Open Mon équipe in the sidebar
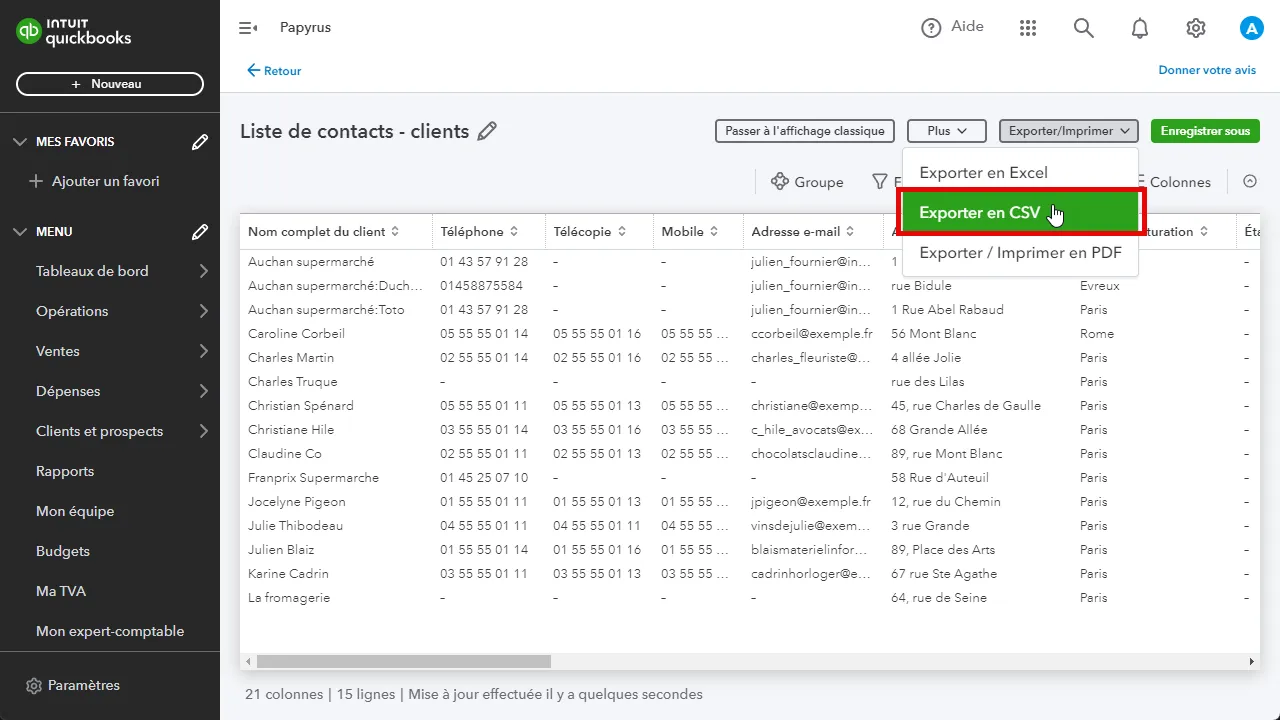1280x720 pixels. 75,511
